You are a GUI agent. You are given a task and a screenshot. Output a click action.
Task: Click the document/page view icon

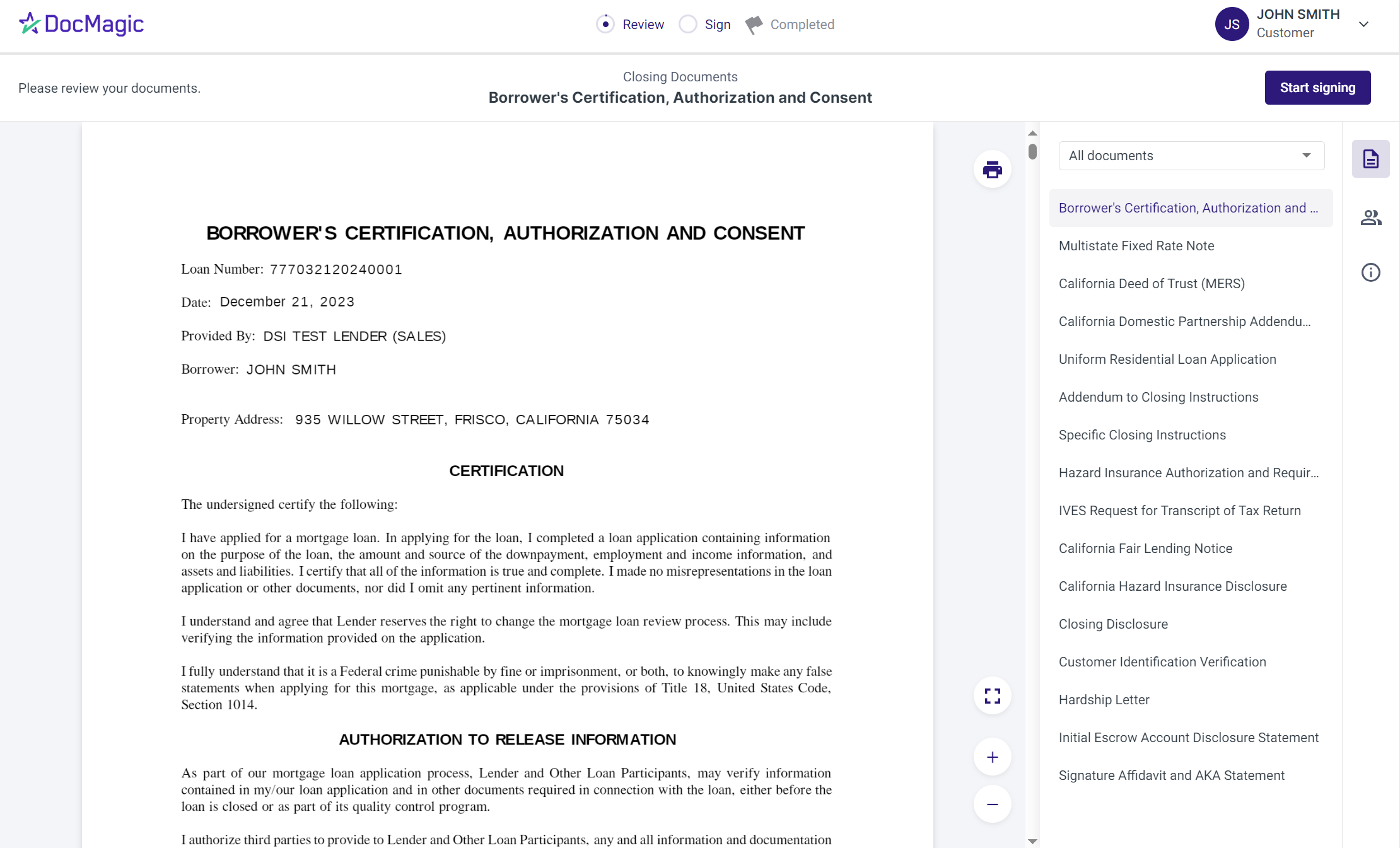1371,158
